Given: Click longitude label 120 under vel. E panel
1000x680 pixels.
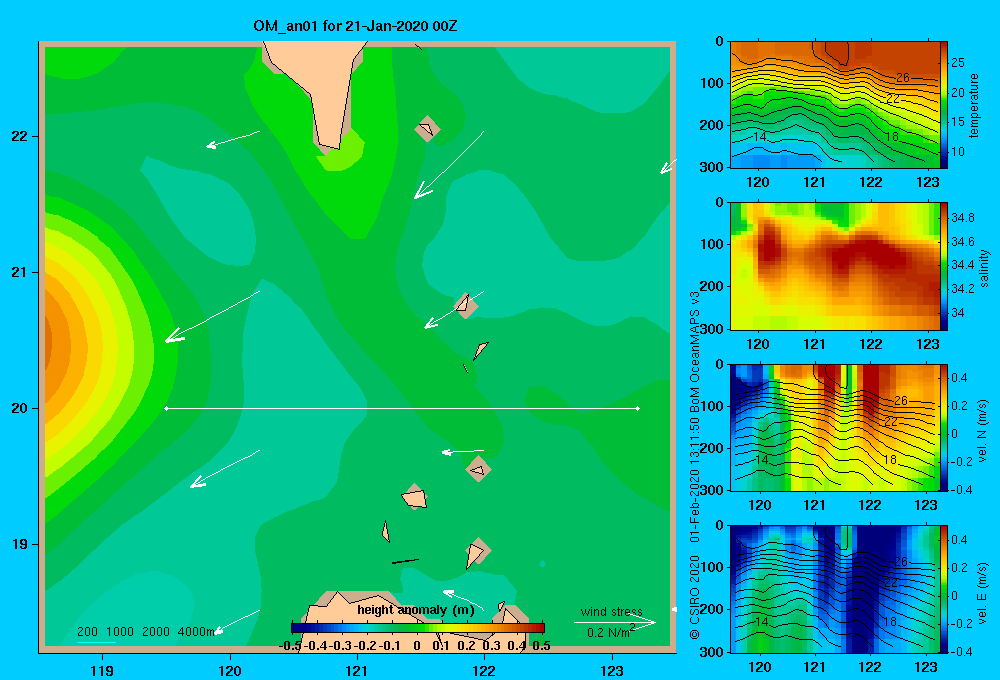Looking at the screenshot, I should click(760, 667).
